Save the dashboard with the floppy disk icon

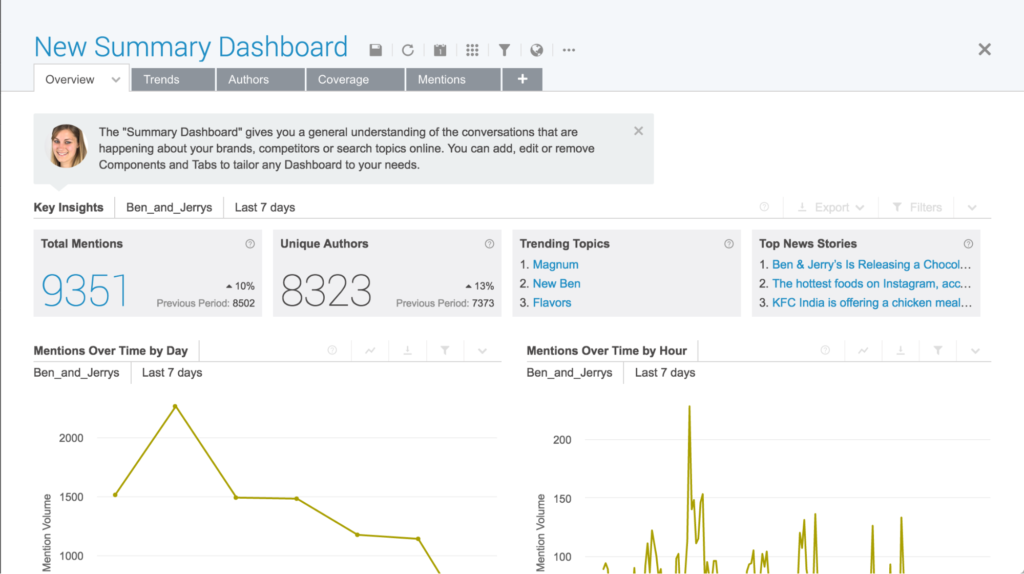376,50
